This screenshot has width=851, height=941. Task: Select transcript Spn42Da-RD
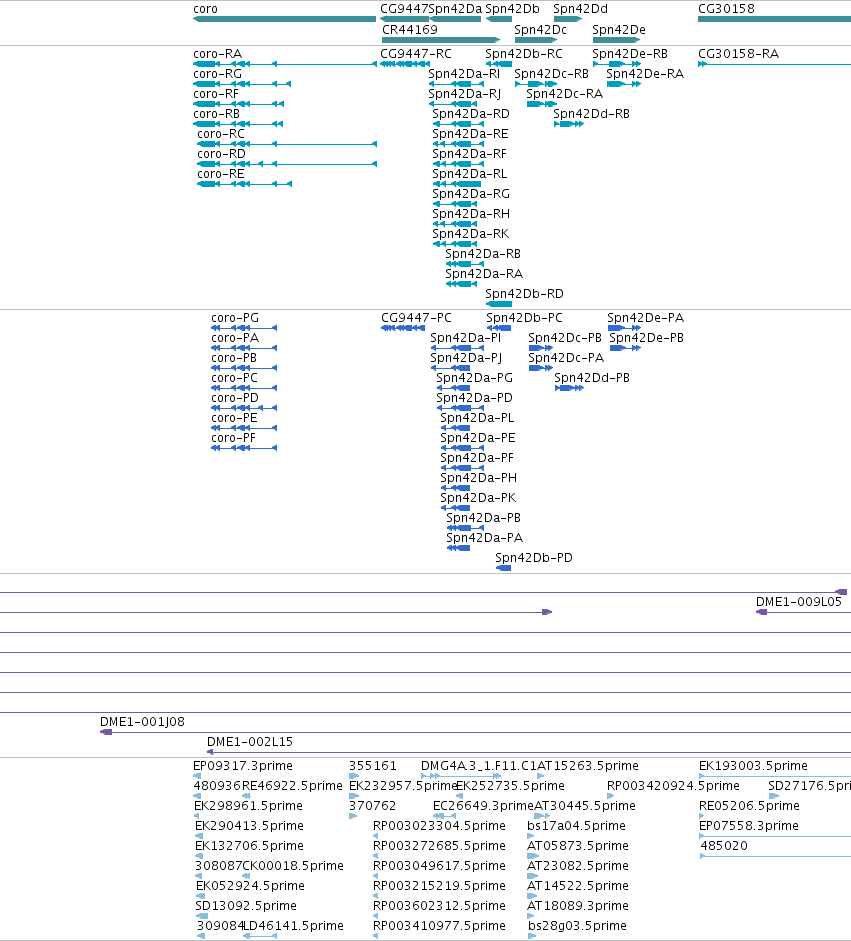click(458, 124)
